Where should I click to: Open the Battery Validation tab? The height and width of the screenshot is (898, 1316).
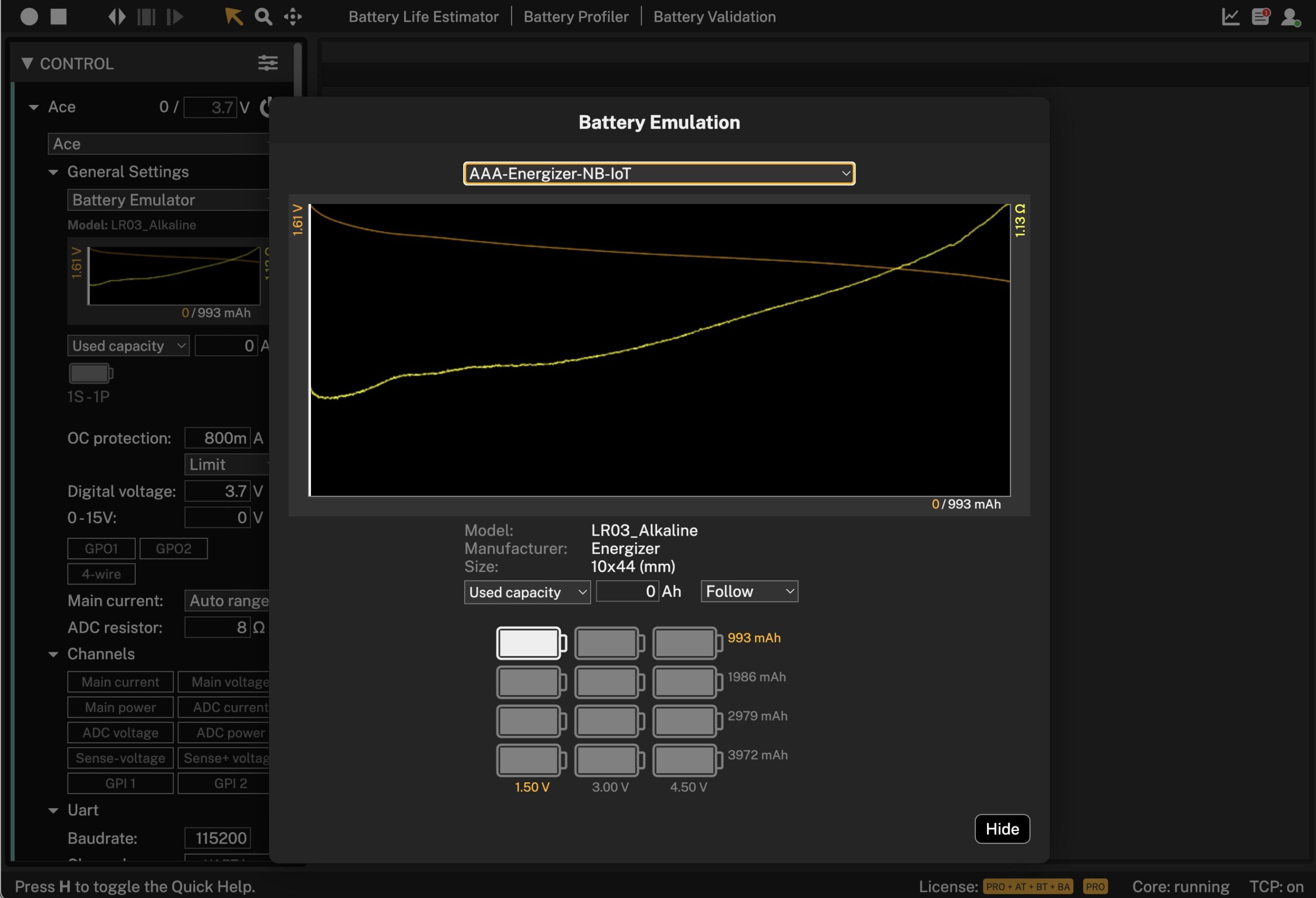714,16
